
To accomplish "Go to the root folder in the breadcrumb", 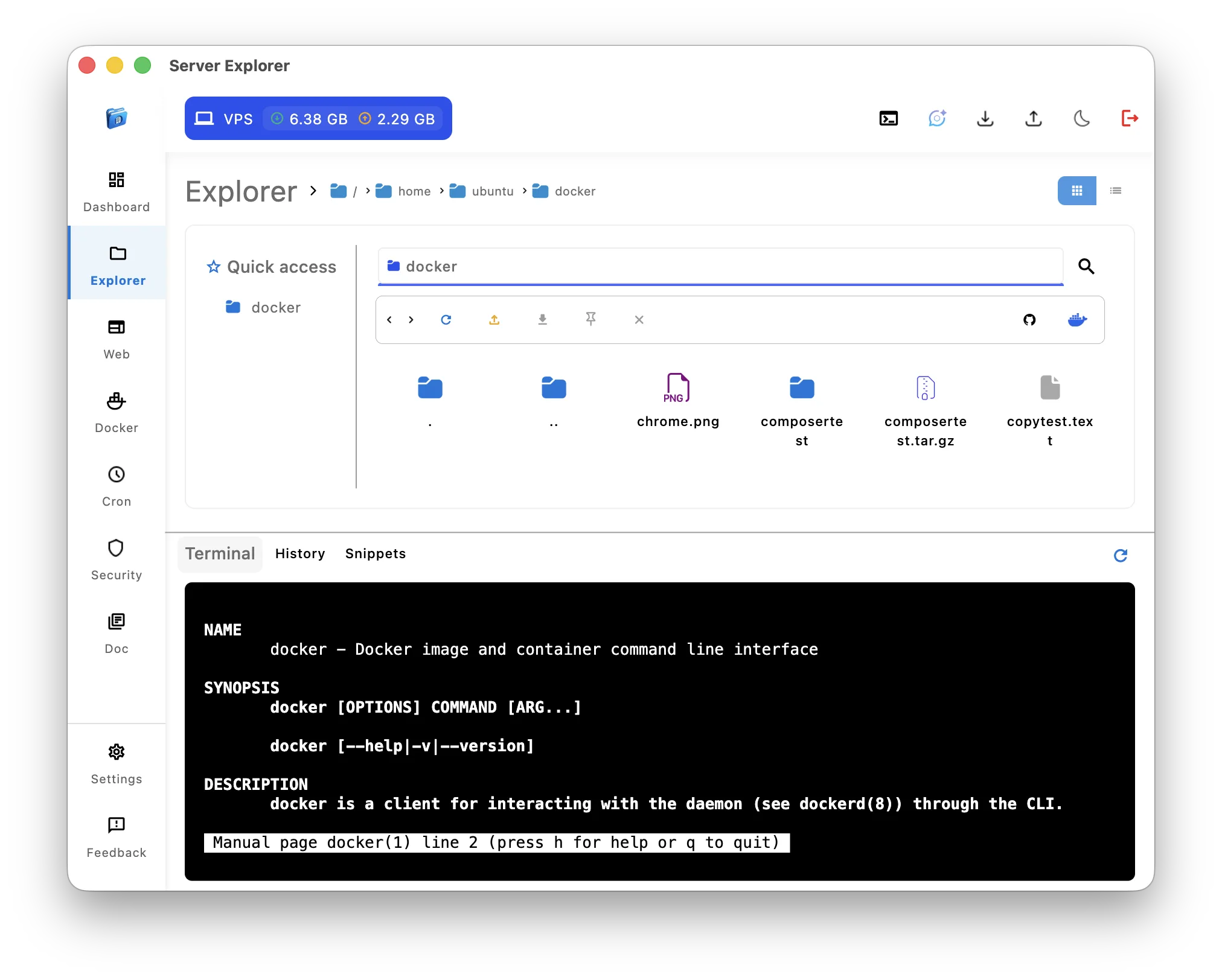I will tap(344, 191).
